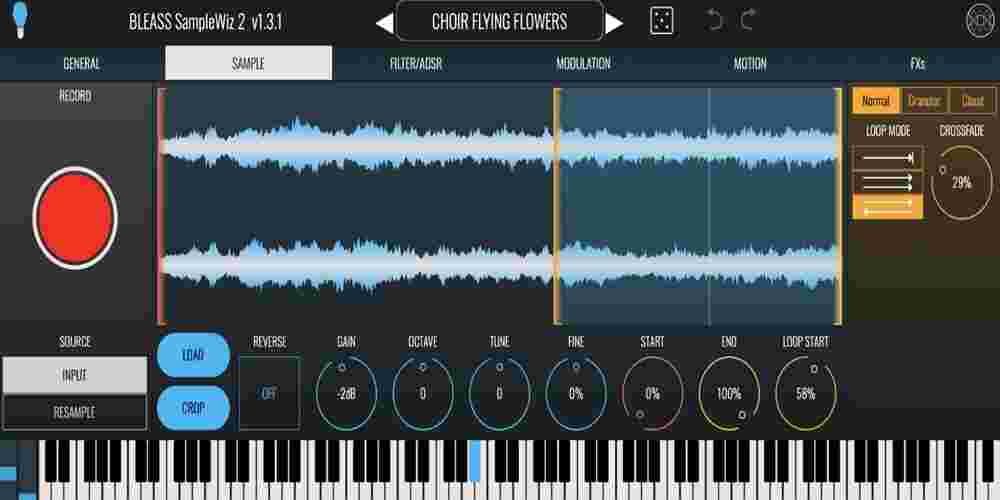This screenshot has height=500, width=1000.
Task: Go to the previous preset arrow
Action: pos(384,24)
